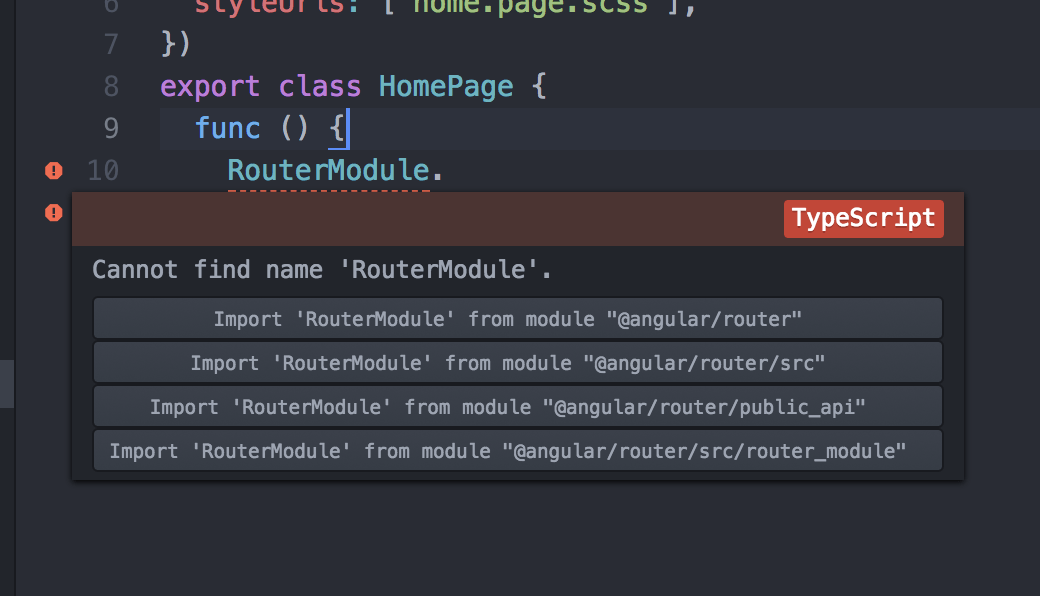This screenshot has width=1040, height=596.
Task: Click the dark red tooltip header bar
Action: click(x=420, y=219)
